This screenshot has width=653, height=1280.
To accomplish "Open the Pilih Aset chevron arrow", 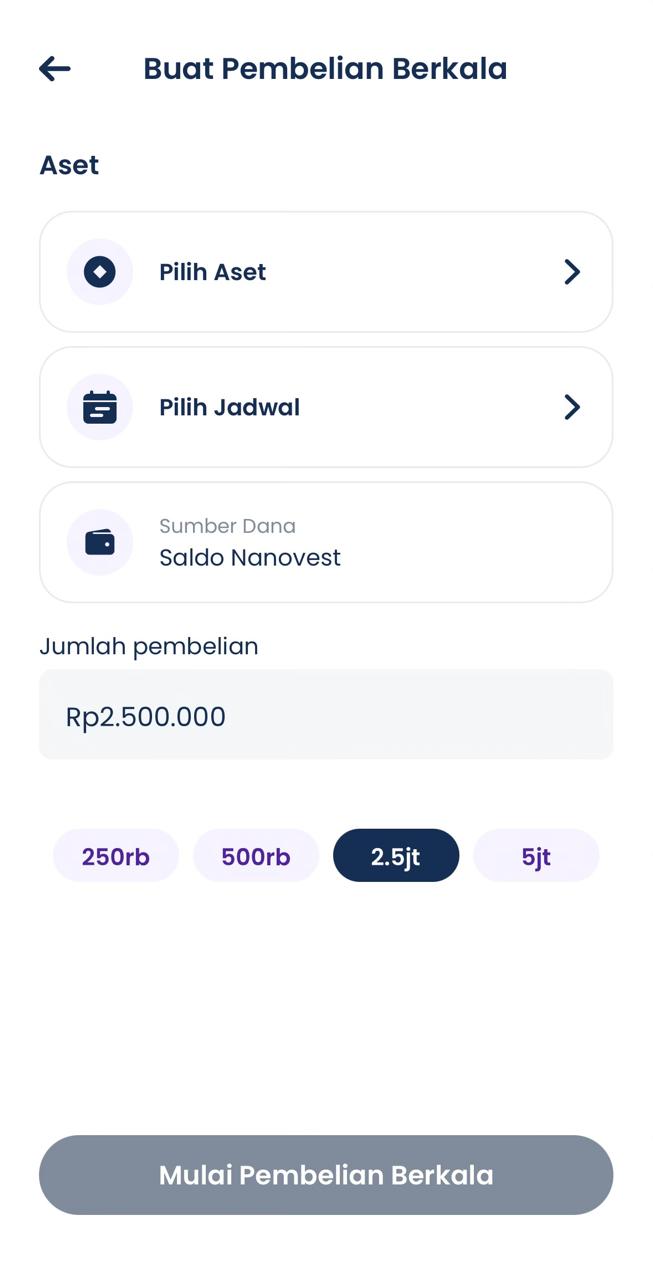I will (571, 272).
